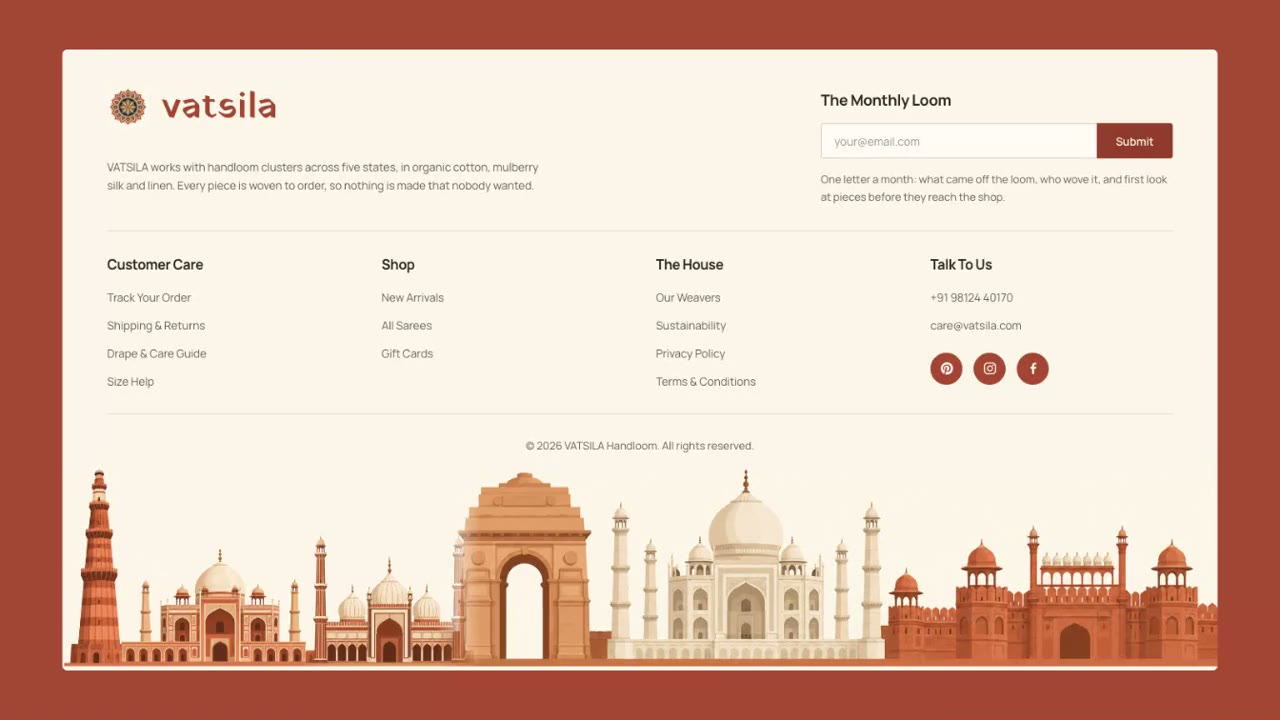Open the Pinterest social icon
This screenshot has width=1280, height=720.
point(946,368)
